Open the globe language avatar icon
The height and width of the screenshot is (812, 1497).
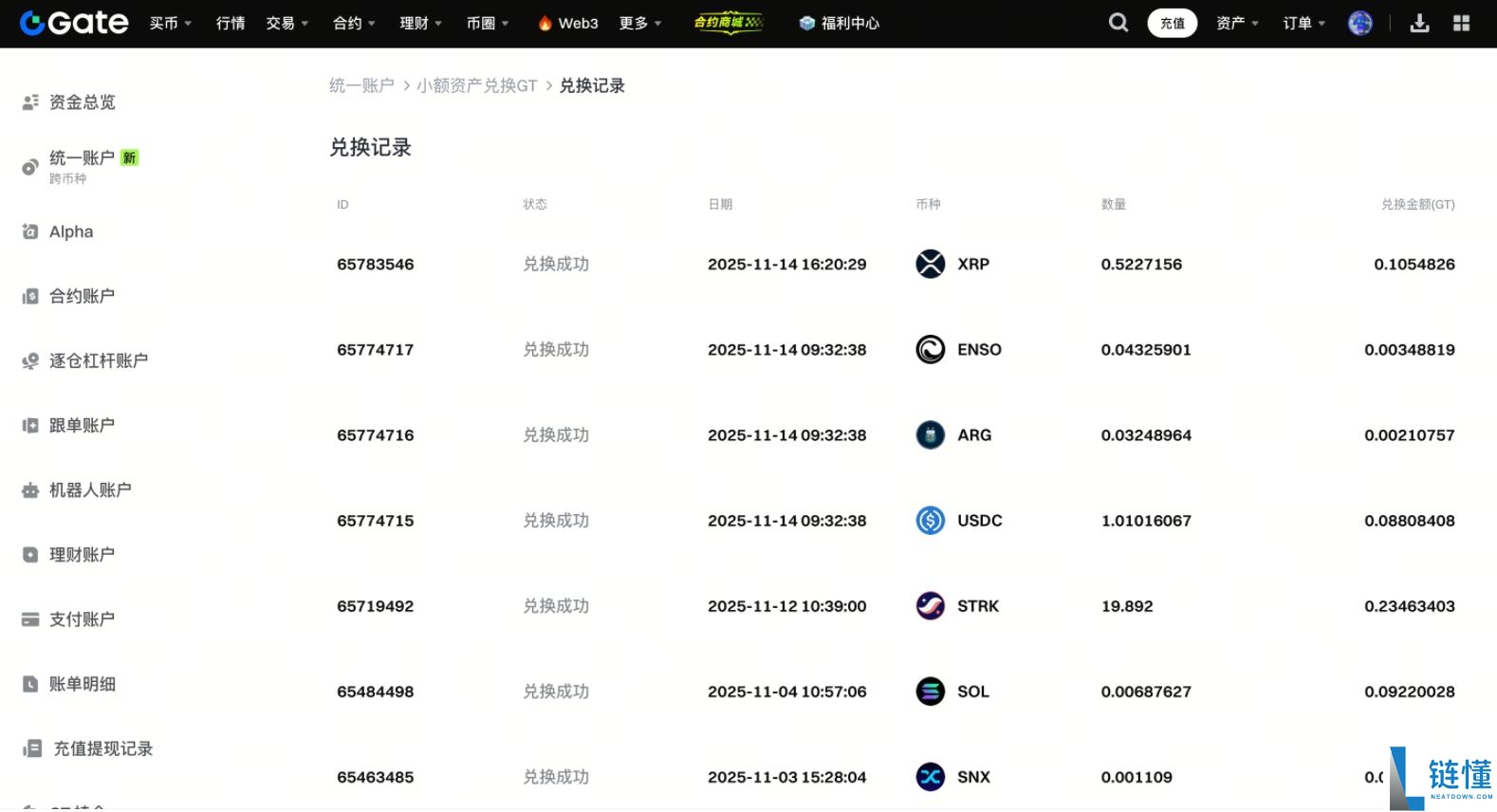(x=1360, y=23)
